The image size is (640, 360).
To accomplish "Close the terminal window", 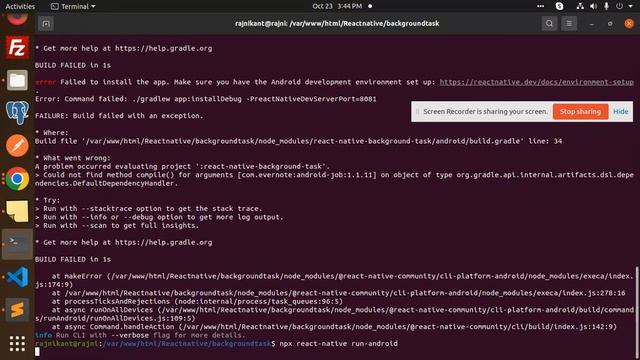I will [629, 24].
